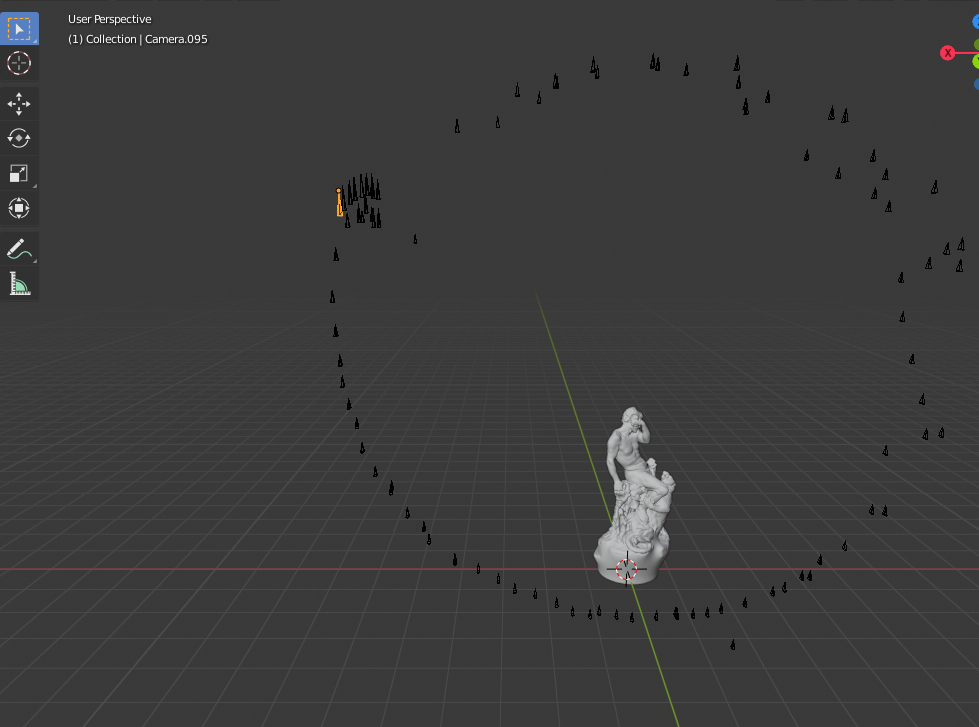Click the Camera.095 breadcrumb text
The image size is (979, 727).
click(176, 38)
